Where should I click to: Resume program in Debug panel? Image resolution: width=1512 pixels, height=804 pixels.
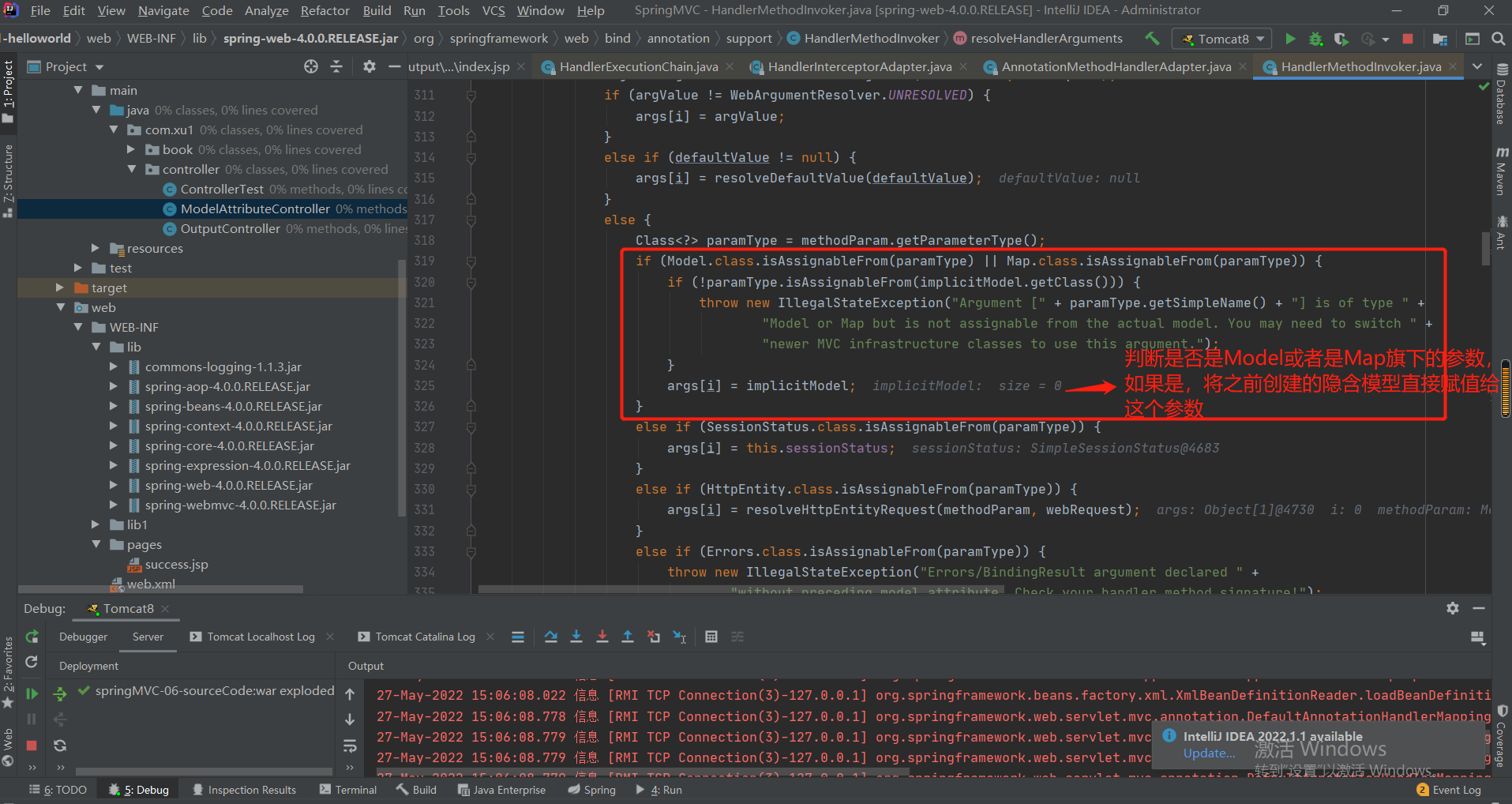pyautogui.click(x=32, y=693)
